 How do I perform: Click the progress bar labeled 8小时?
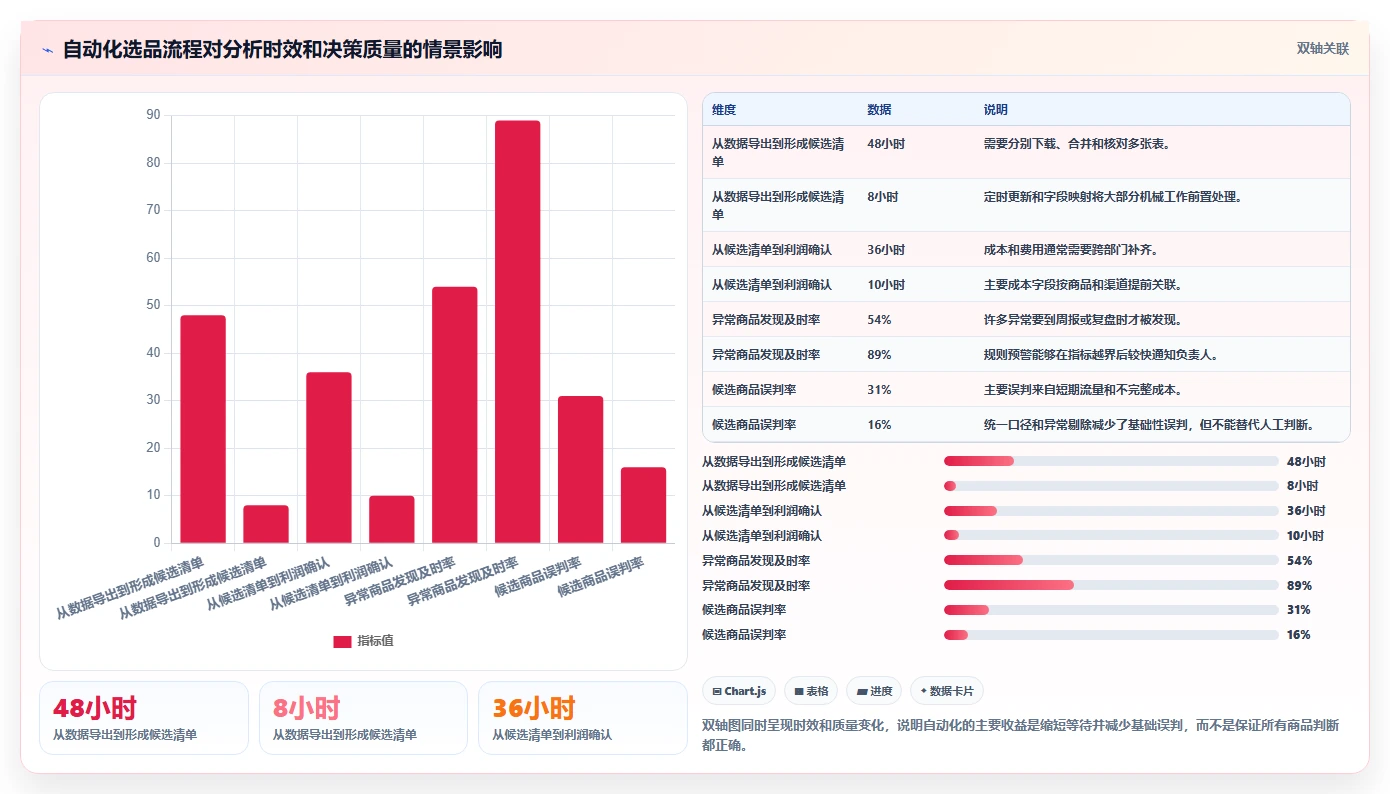coord(1111,486)
